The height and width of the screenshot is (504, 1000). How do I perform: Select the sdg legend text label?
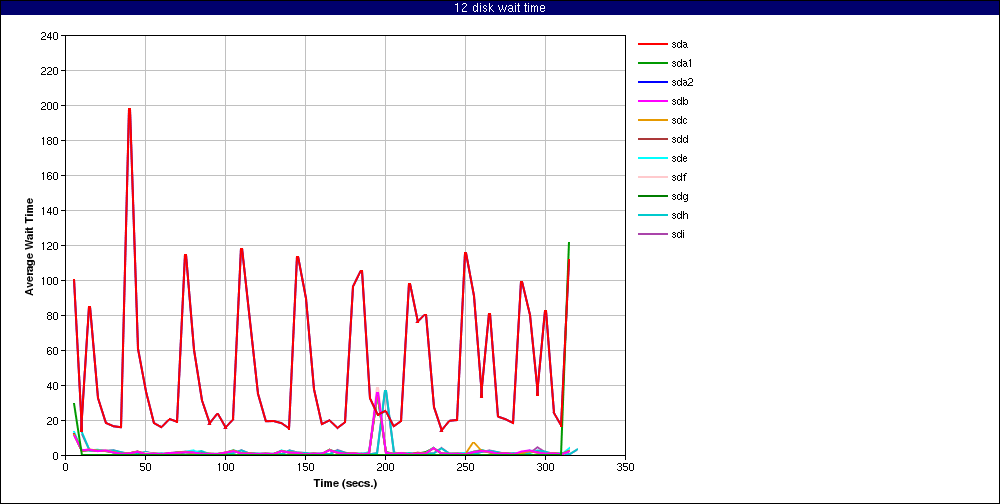tap(680, 196)
